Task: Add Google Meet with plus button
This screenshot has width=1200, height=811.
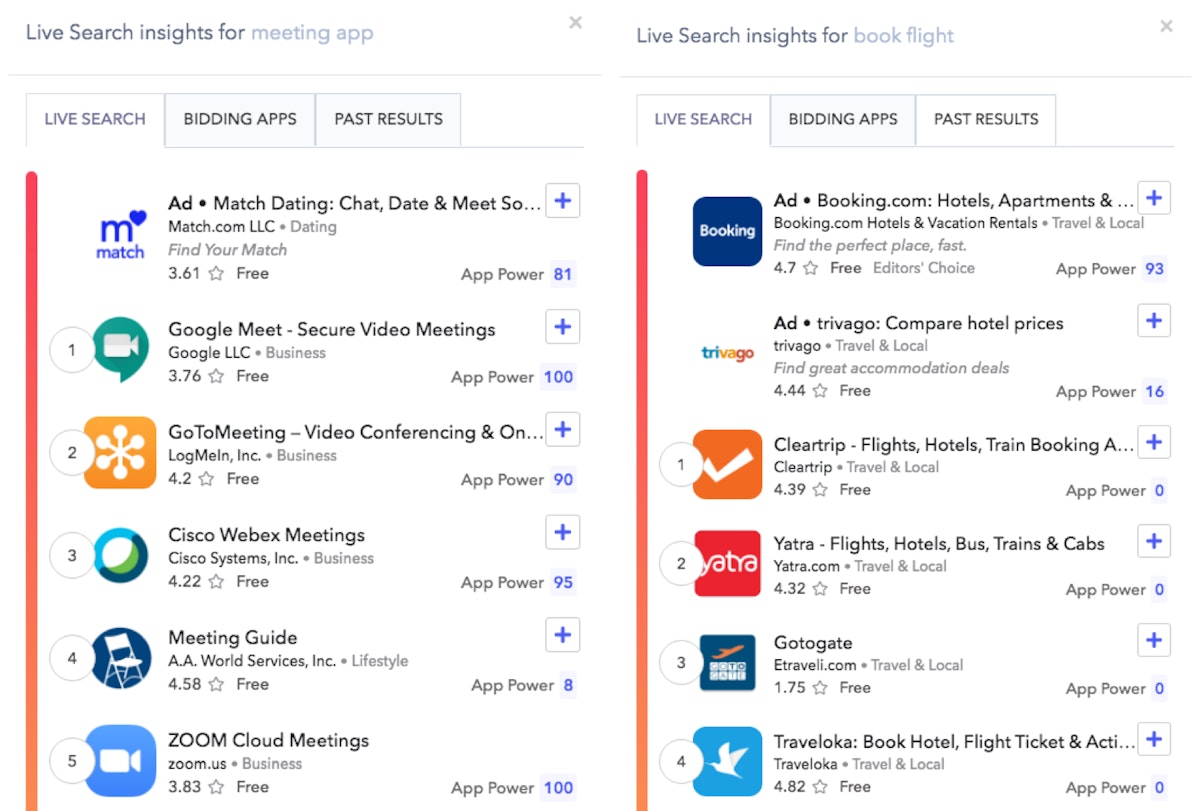Action: point(562,327)
